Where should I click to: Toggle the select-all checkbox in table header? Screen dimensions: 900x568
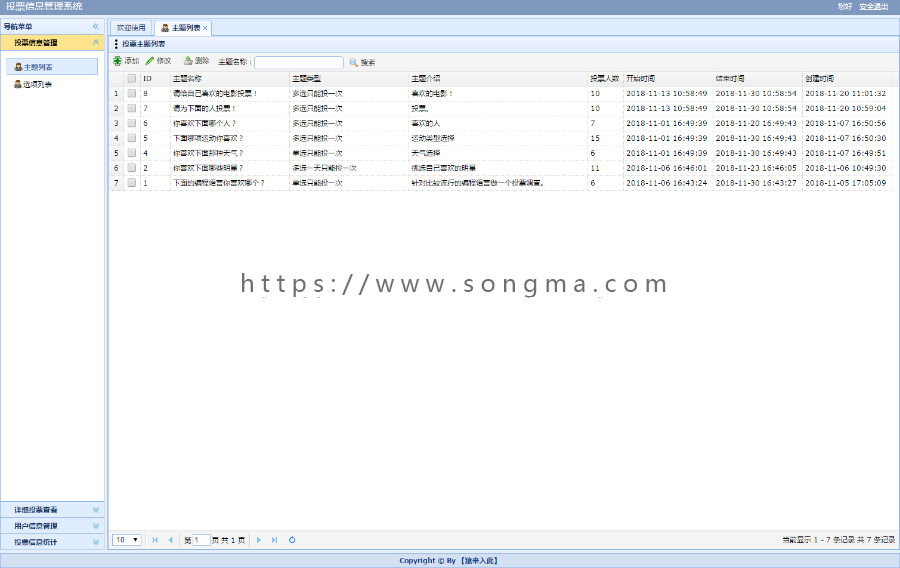[x=131, y=79]
